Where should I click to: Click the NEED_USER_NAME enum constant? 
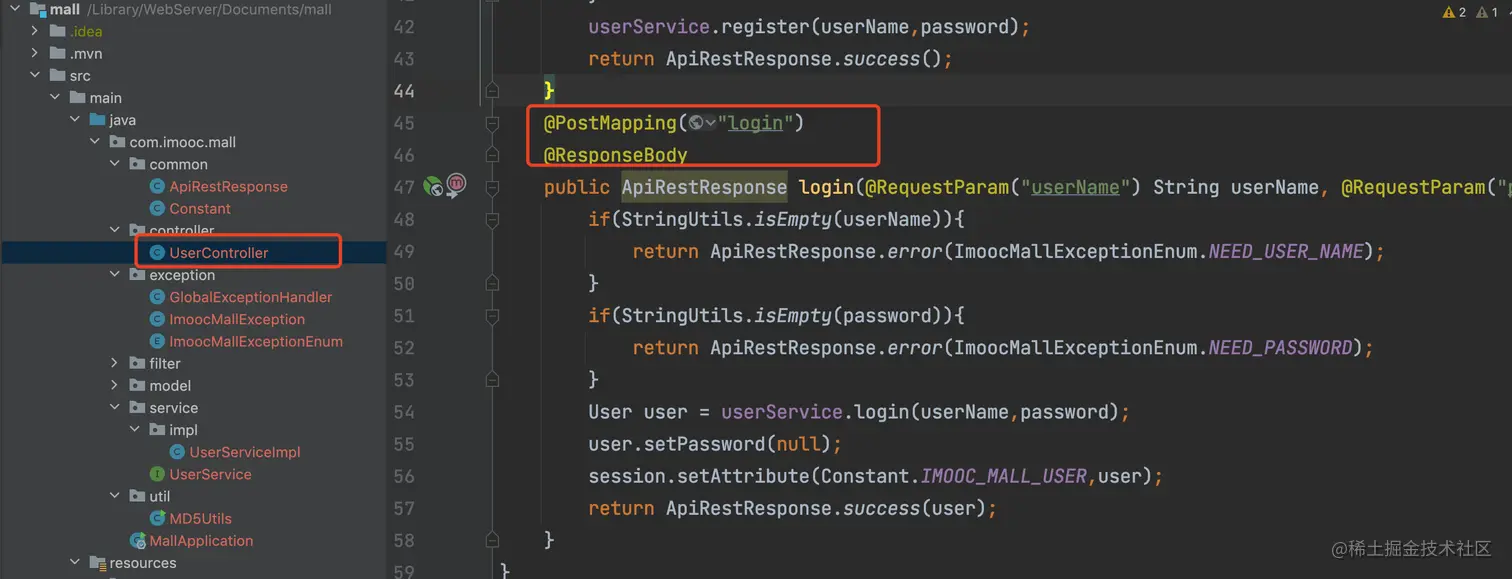(x=1286, y=251)
